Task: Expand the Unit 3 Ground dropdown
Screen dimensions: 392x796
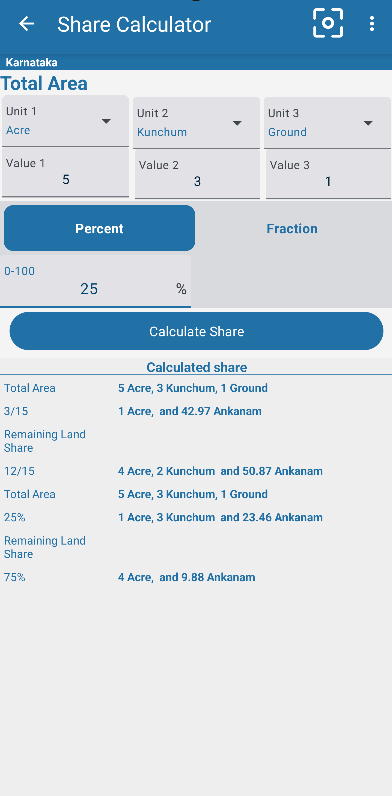Action: [x=328, y=123]
